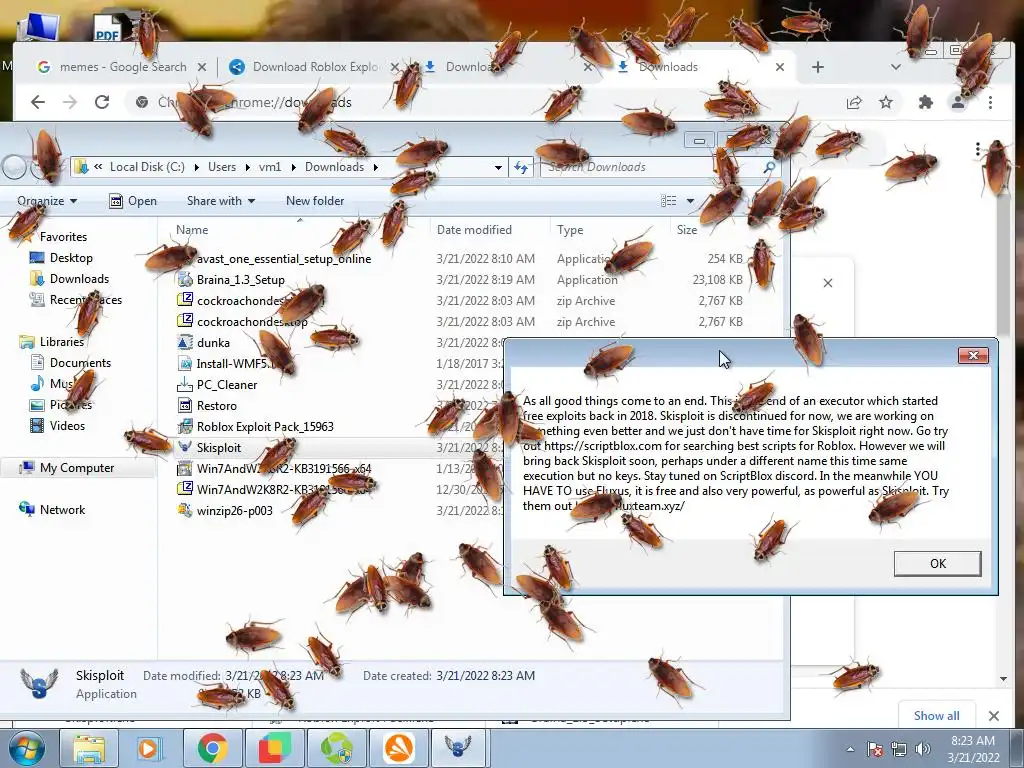Open a new Chrome tab

click(x=818, y=67)
